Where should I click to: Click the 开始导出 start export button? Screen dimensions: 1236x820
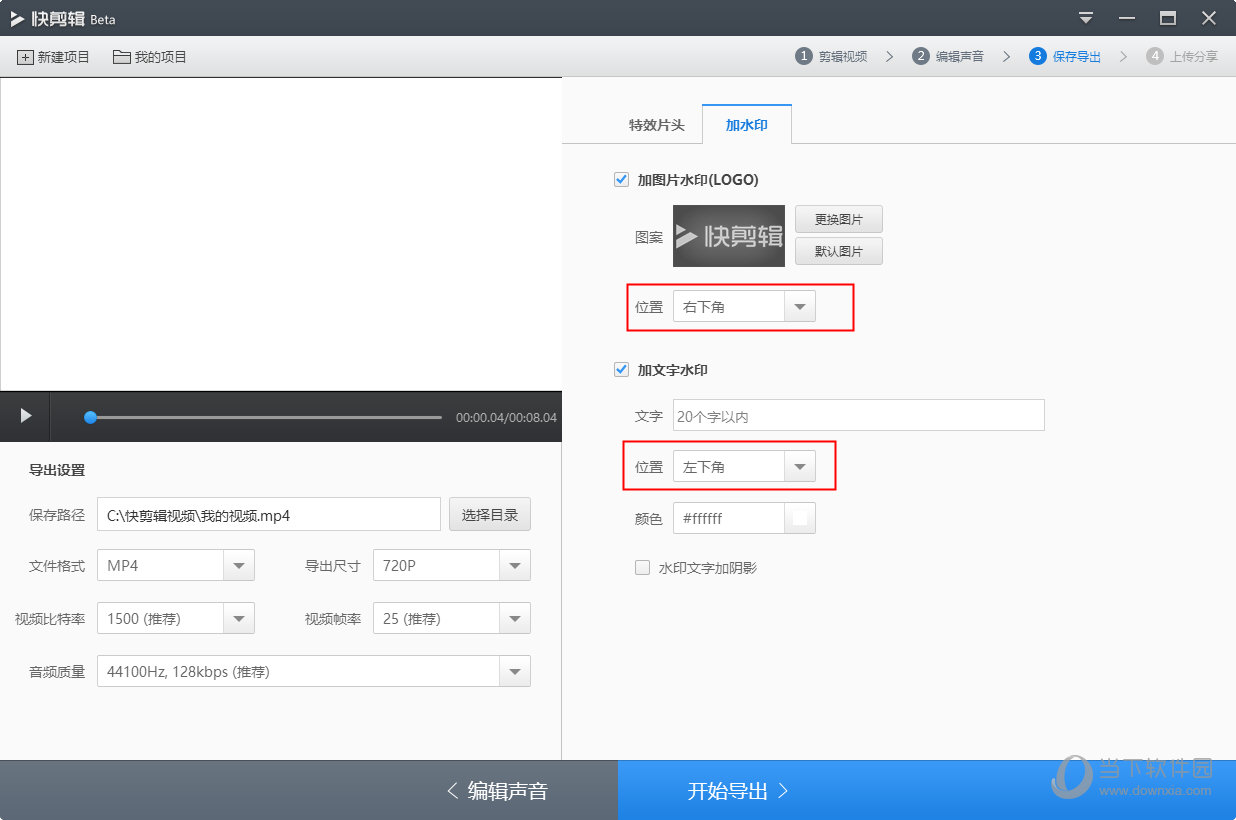738,791
